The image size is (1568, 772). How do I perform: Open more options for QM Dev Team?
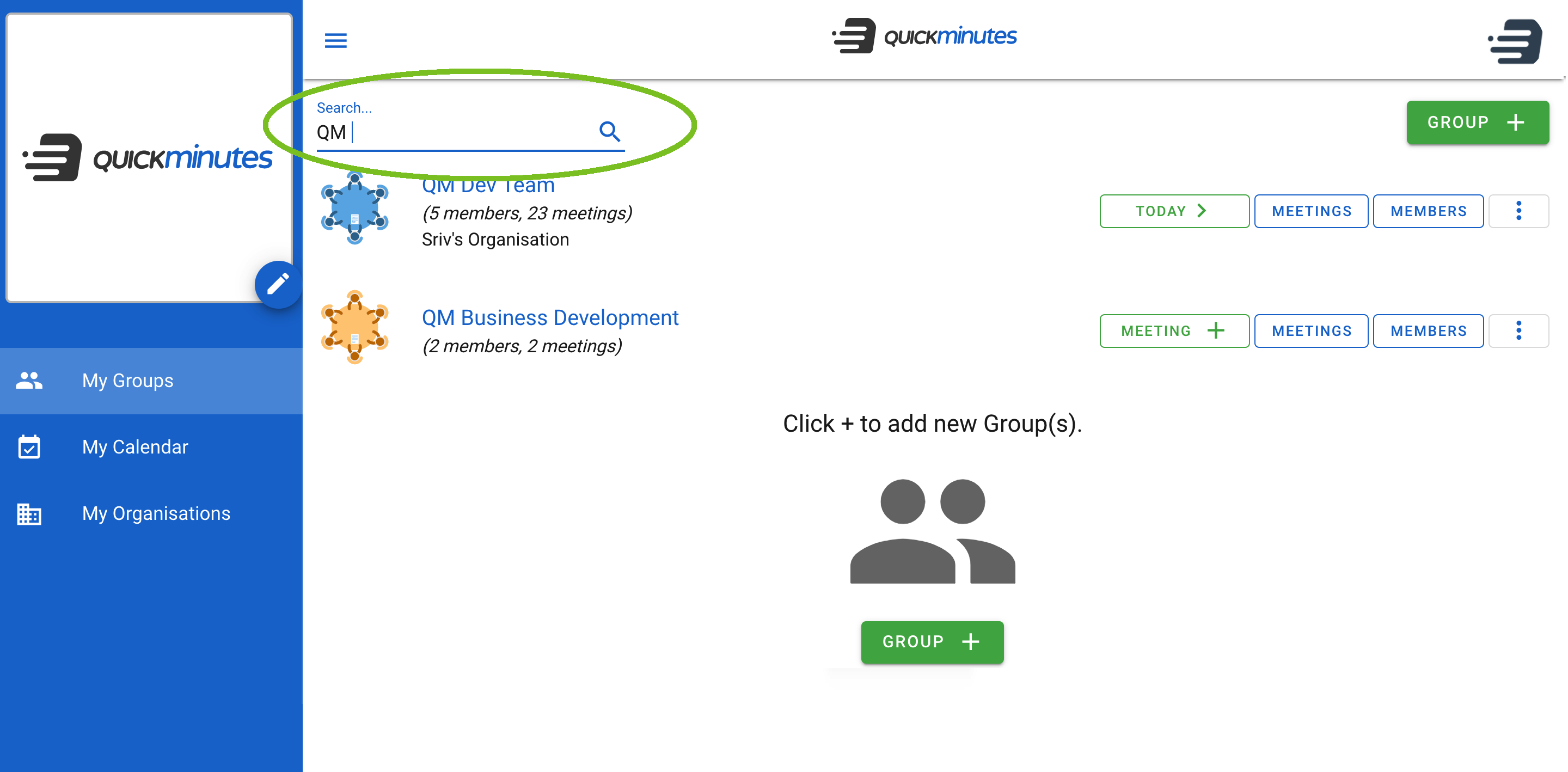pyautogui.click(x=1518, y=211)
